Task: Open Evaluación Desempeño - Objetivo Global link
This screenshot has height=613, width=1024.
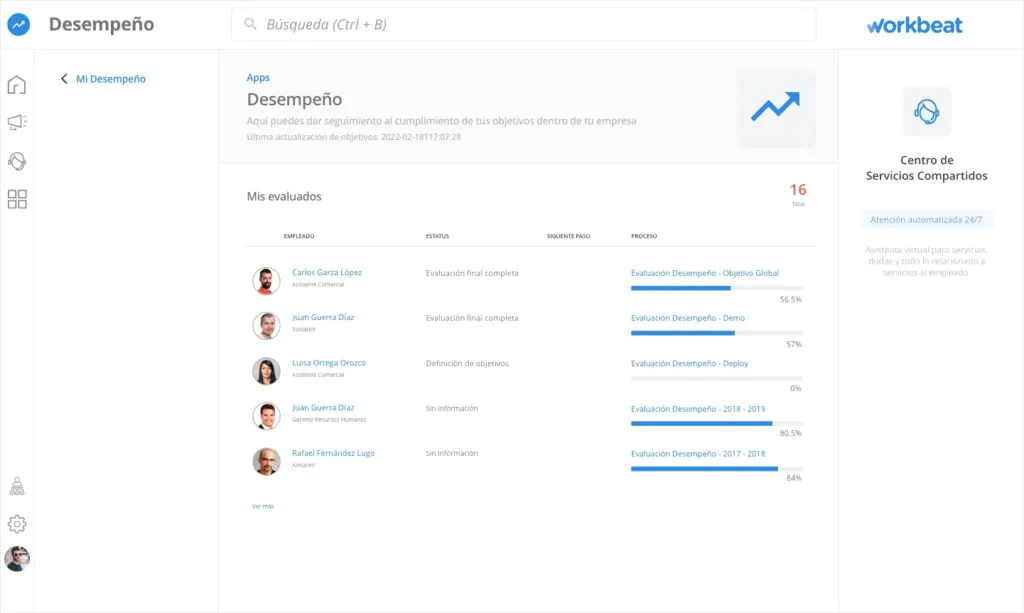Action: pos(704,273)
